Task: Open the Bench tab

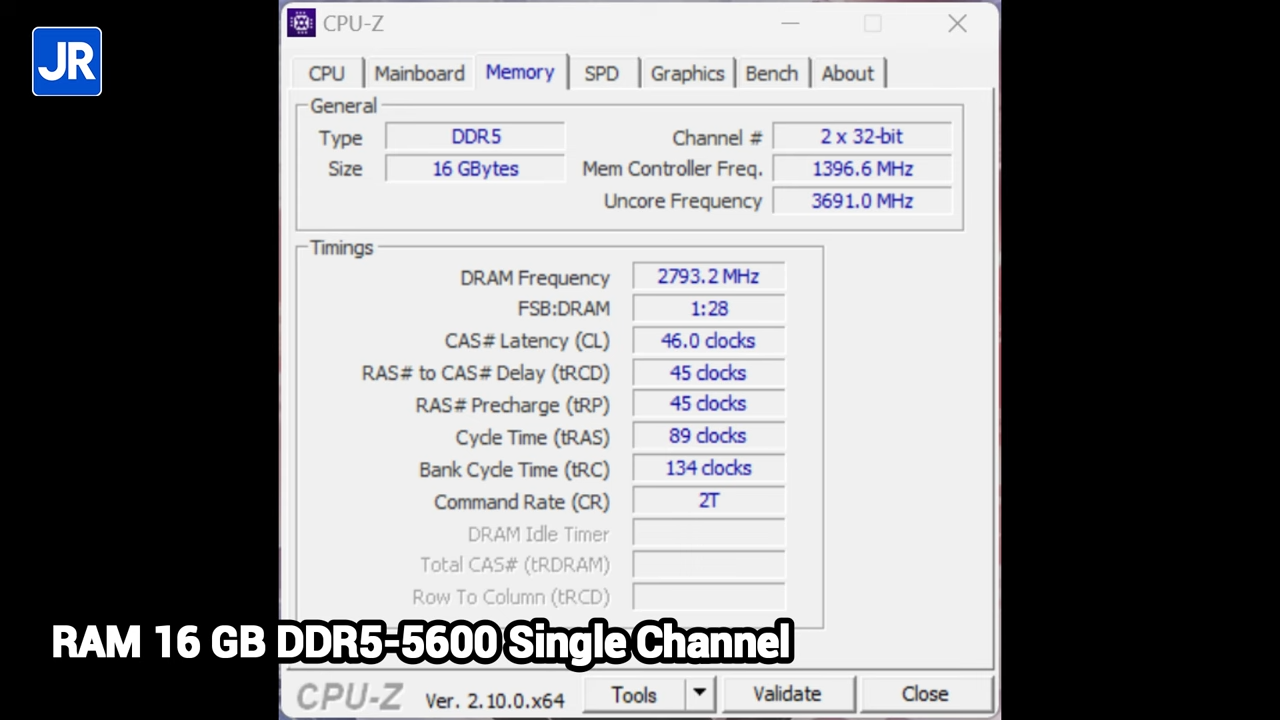Action: click(x=771, y=73)
